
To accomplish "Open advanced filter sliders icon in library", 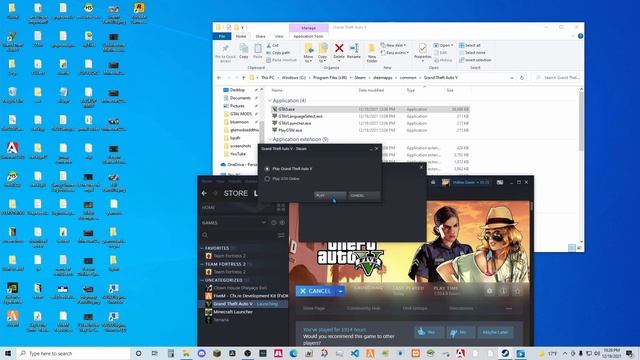I will point(281,235).
